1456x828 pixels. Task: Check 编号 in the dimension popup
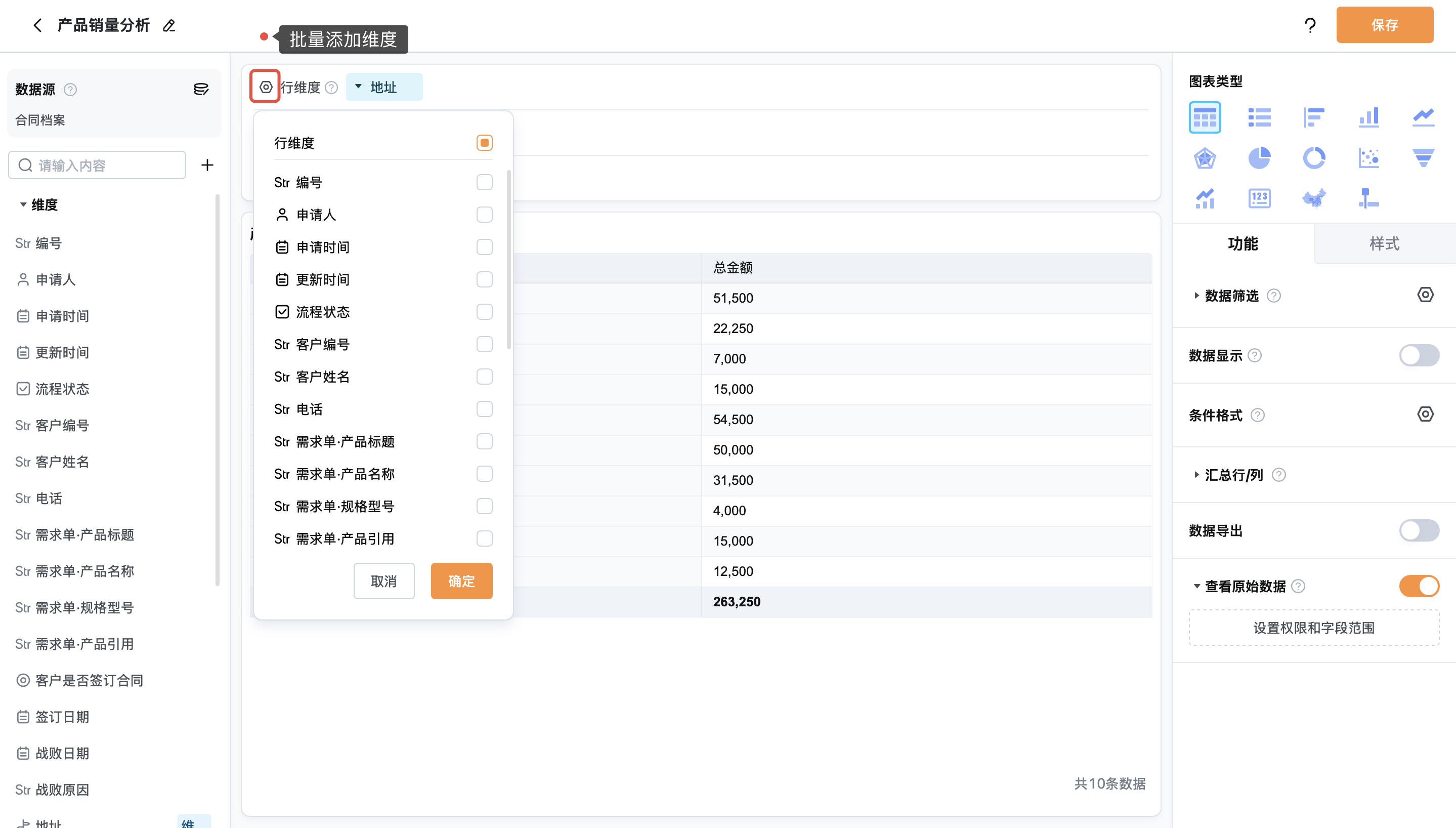click(484, 182)
